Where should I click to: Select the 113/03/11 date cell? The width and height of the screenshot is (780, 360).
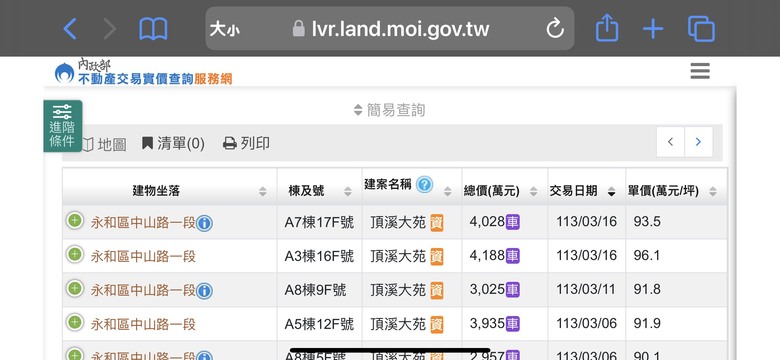tap(586, 289)
